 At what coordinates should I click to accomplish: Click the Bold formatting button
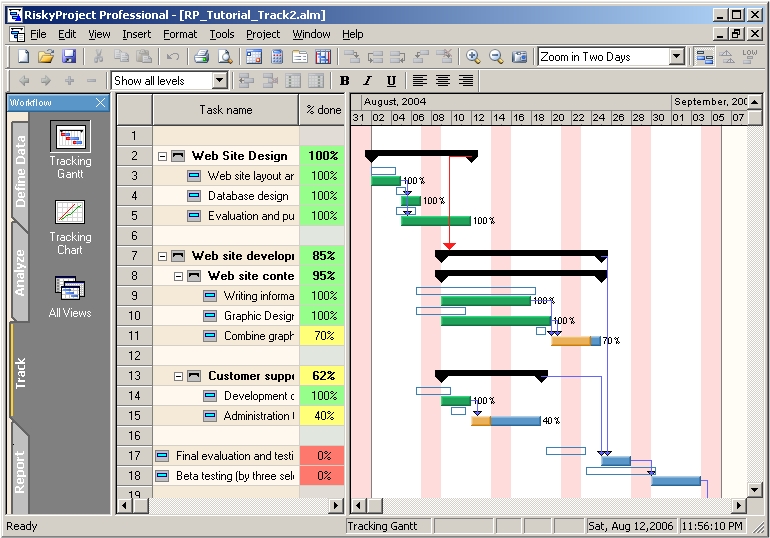coord(345,81)
